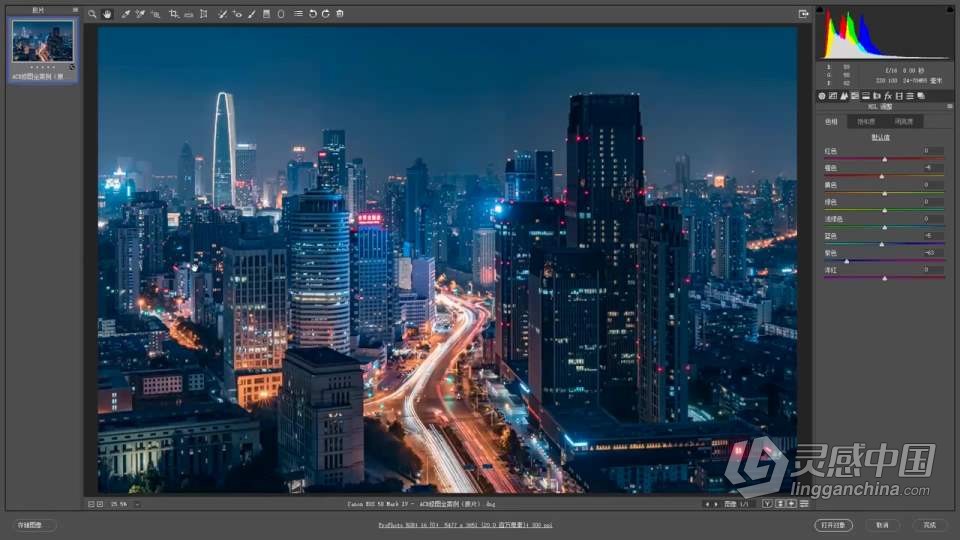960x540 pixels.
Task: Swap before and after settings
Action: point(780,504)
